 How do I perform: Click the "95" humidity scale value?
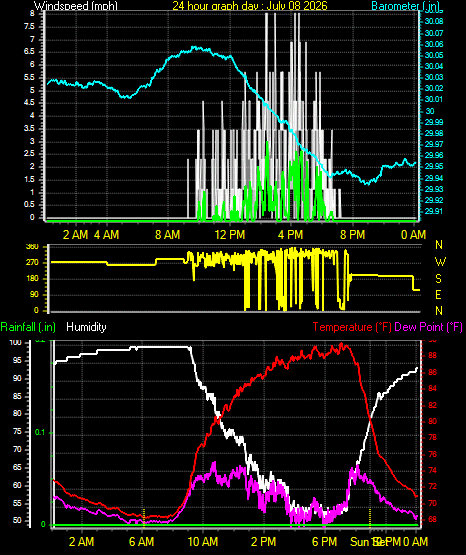(x=17, y=360)
